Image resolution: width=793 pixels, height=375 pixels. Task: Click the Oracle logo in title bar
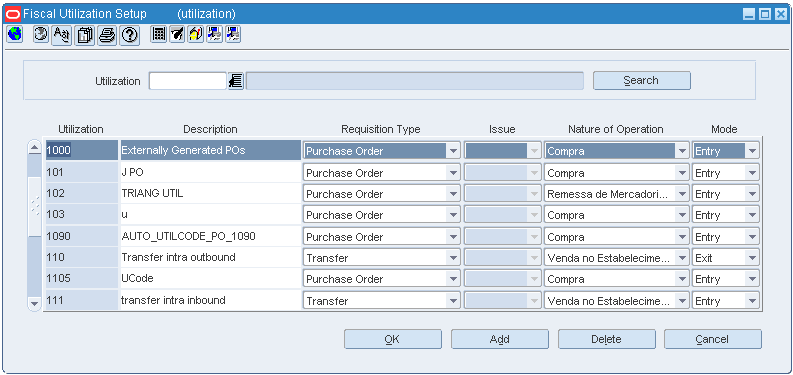point(13,14)
